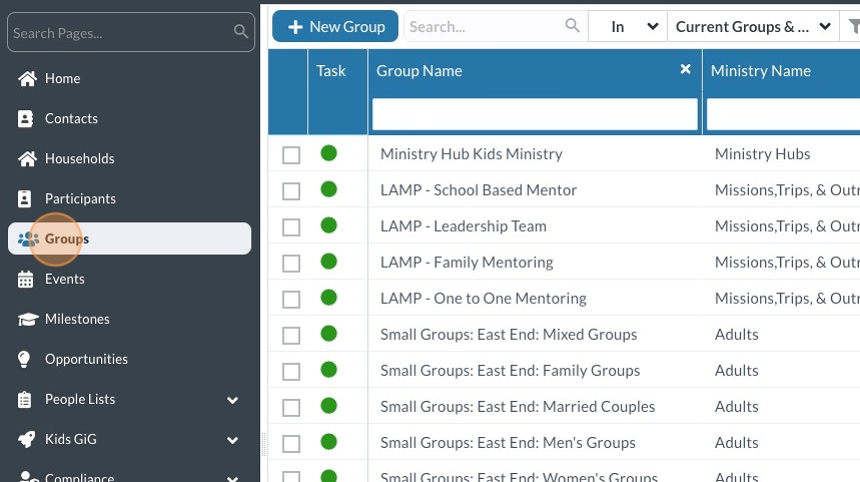Expand the People Lists menu chevron
The width and height of the screenshot is (860, 482).
pos(233,400)
